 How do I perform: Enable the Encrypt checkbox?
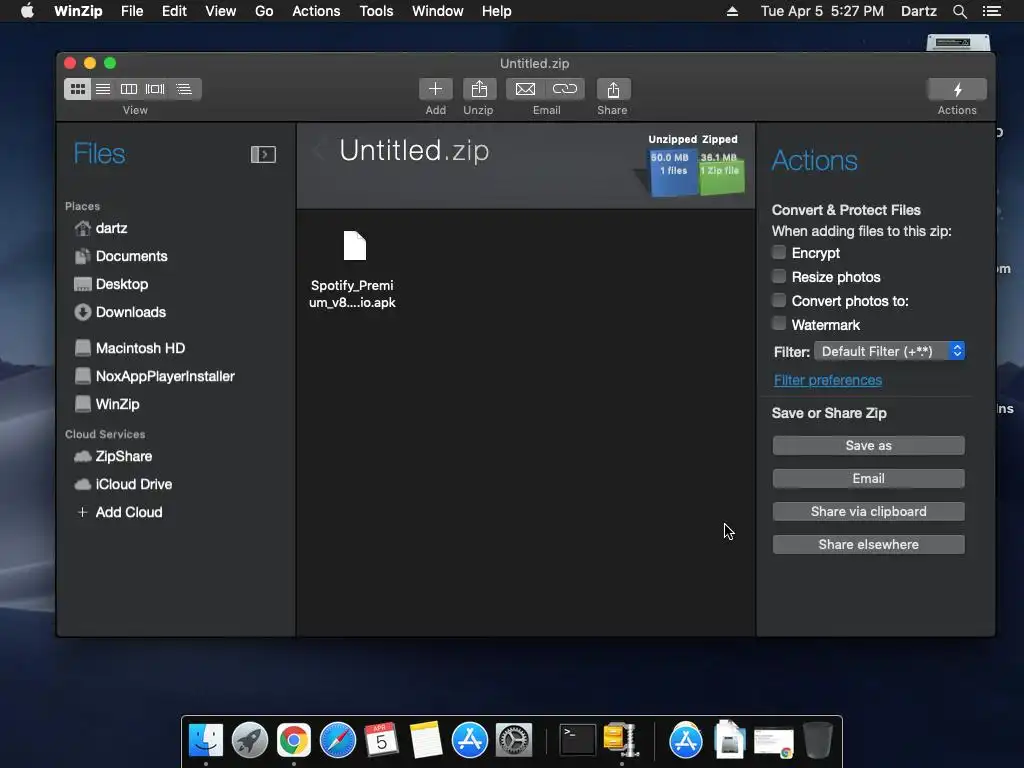click(778, 252)
